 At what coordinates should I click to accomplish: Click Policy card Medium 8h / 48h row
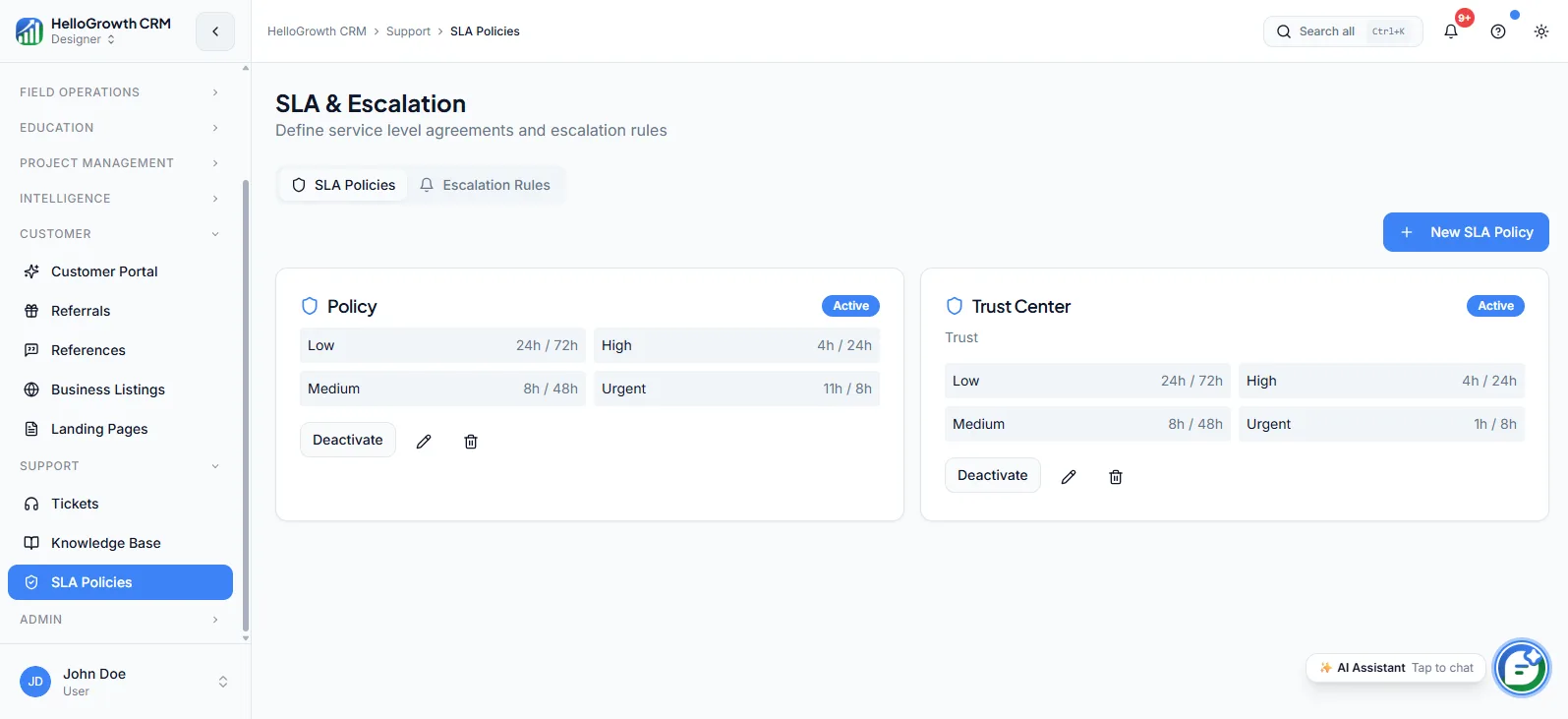pyautogui.click(x=442, y=389)
